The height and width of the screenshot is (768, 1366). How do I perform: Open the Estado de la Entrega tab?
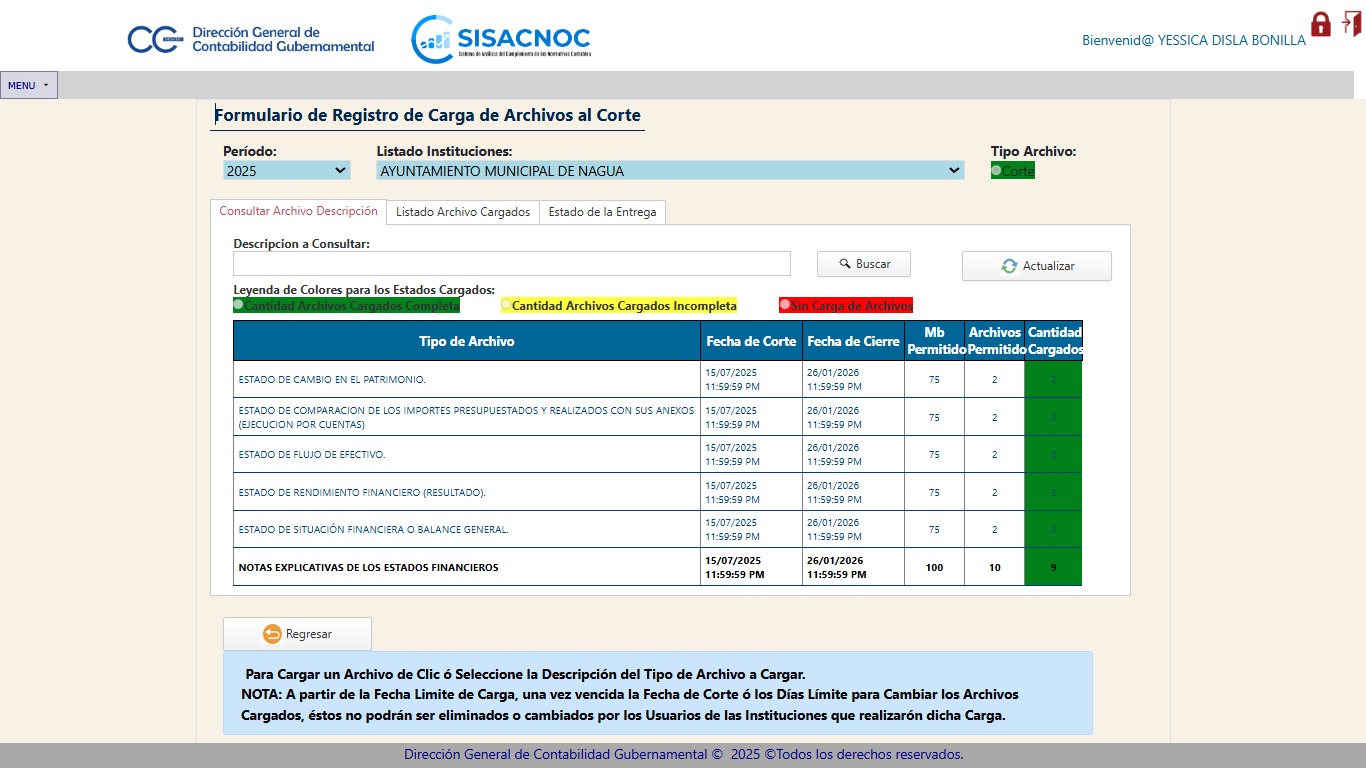(602, 212)
